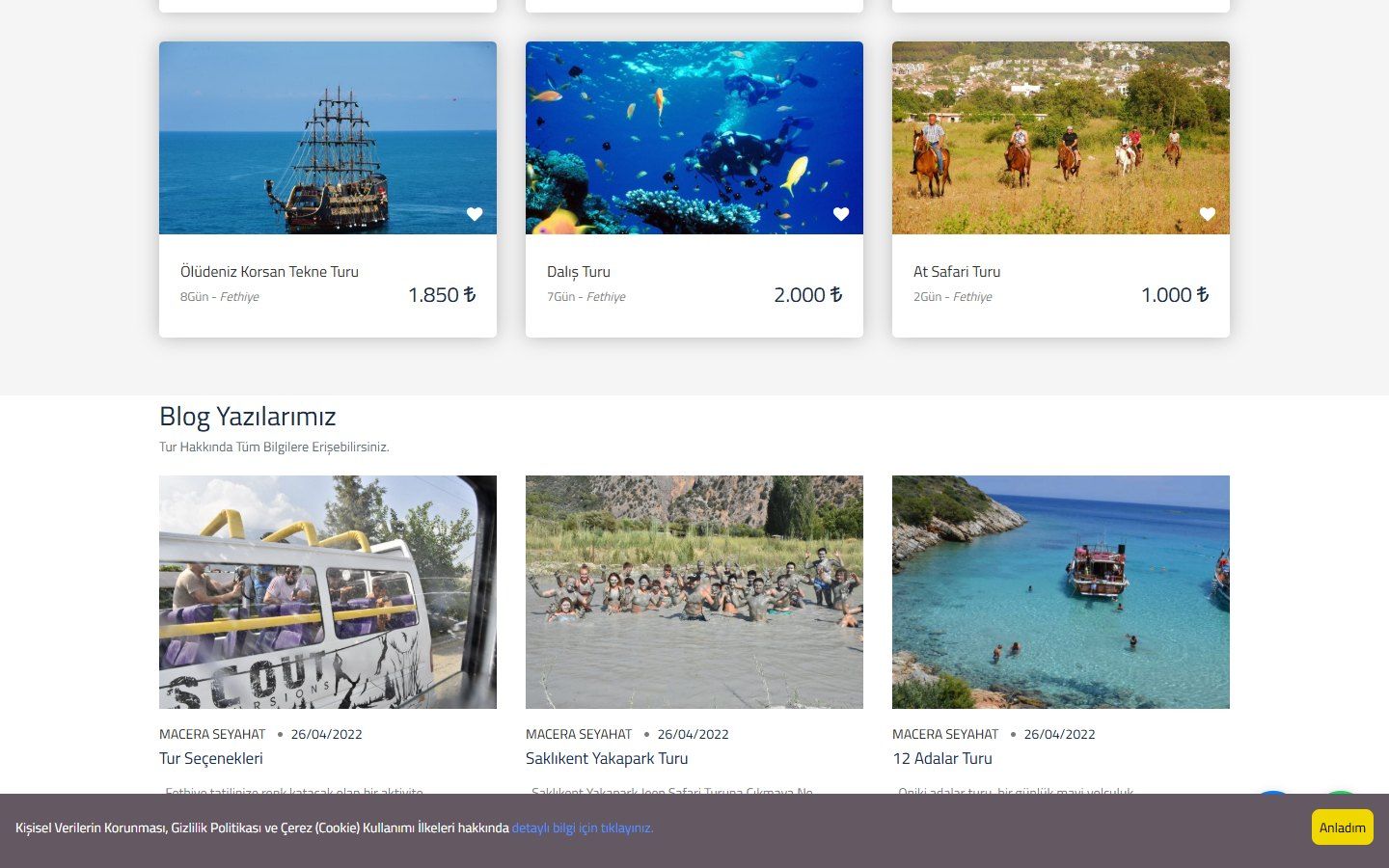Read the 12 Adalar Turu blog post
Viewport: 1389px width, 868px height.
942,759
